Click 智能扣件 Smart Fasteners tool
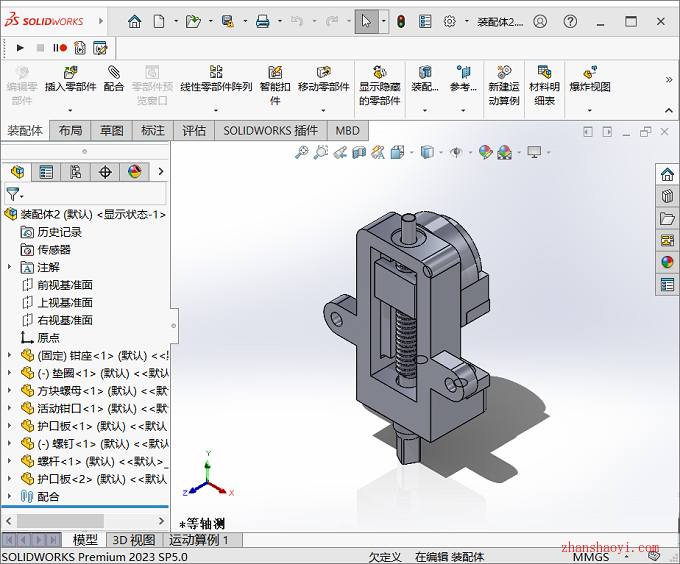 click(275, 86)
